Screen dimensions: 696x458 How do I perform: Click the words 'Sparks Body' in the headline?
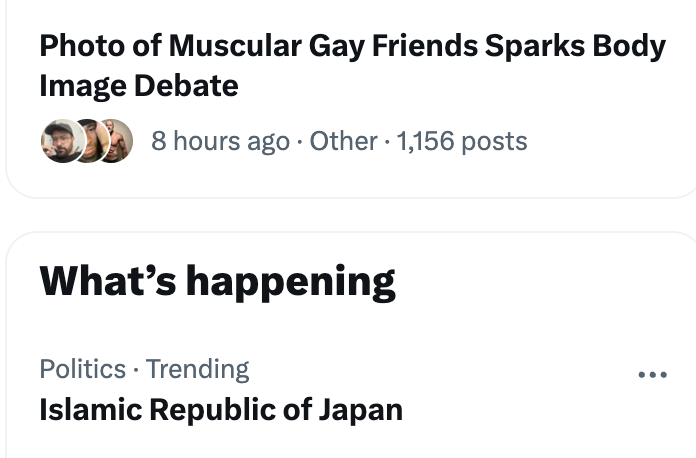(x=575, y=46)
